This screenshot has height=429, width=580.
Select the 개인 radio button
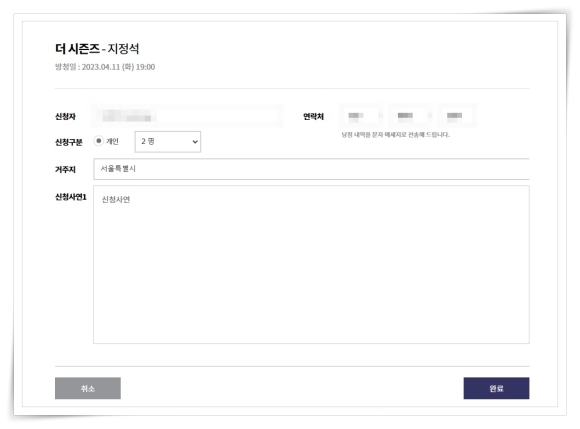[98, 141]
